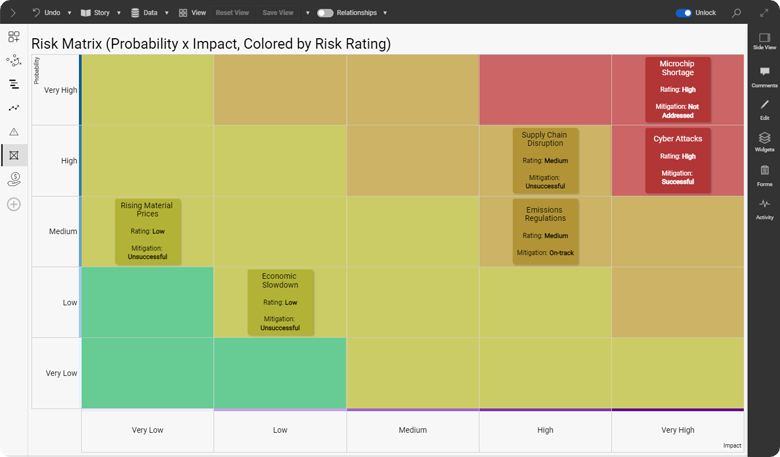The width and height of the screenshot is (780, 457).
Task: Enter fullscreen with the expand icon
Action: pos(764,13)
